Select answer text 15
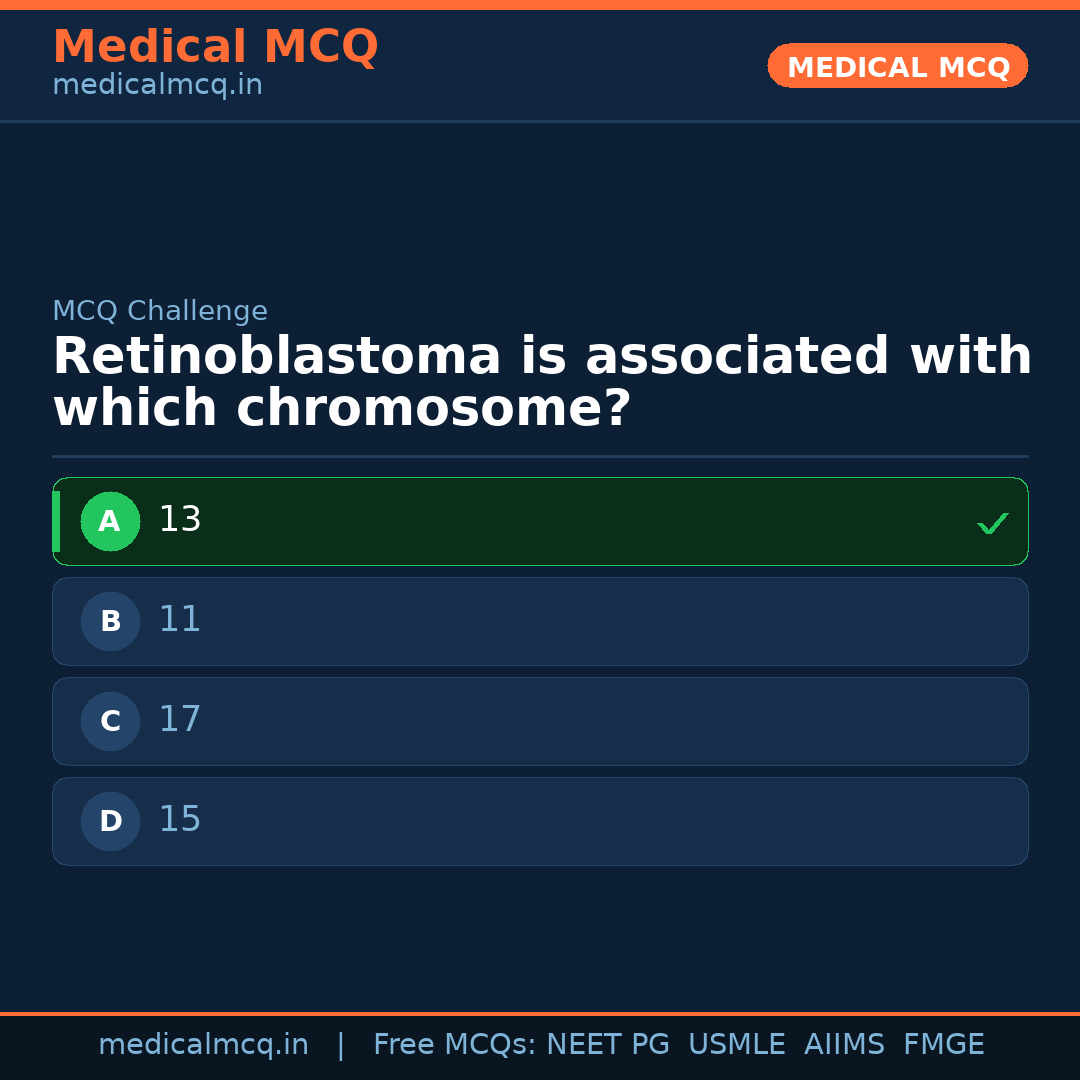Image resolution: width=1080 pixels, height=1080 pixels. point(180,820)
